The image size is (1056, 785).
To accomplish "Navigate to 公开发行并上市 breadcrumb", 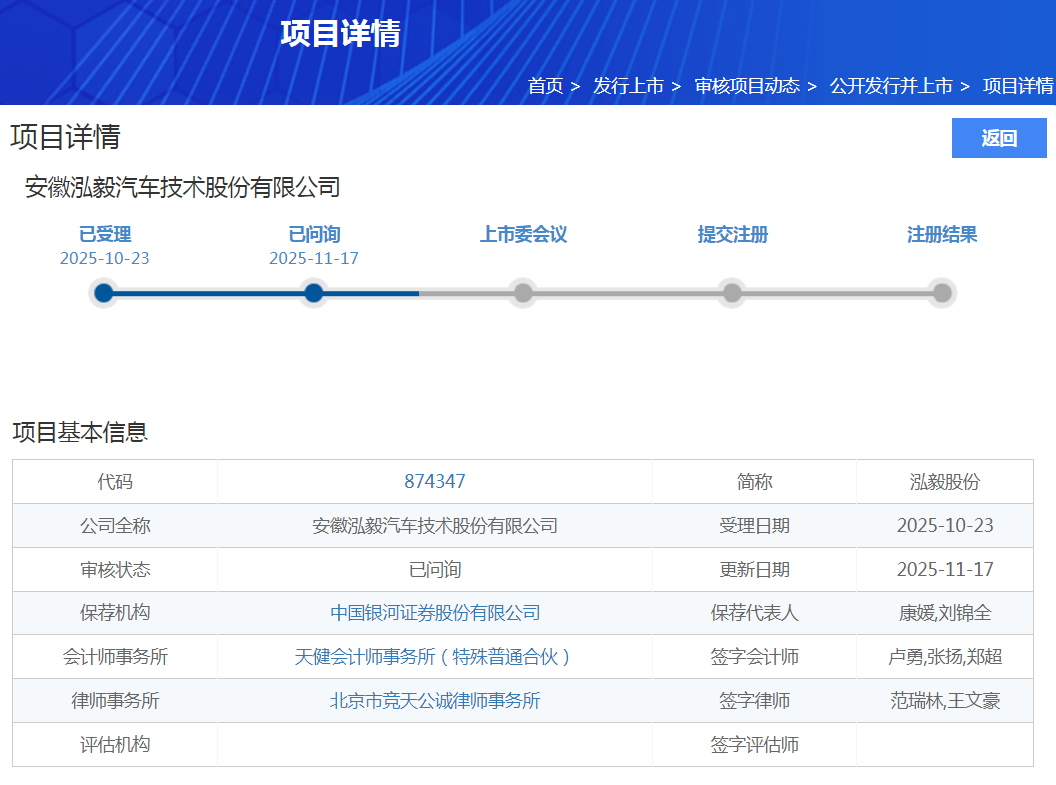I will click(x=891, y=86).
